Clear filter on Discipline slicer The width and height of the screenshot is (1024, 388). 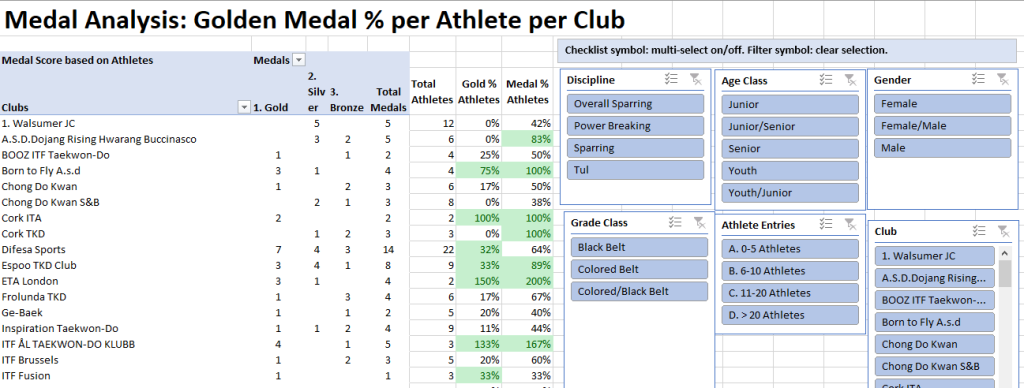point(695,80)
